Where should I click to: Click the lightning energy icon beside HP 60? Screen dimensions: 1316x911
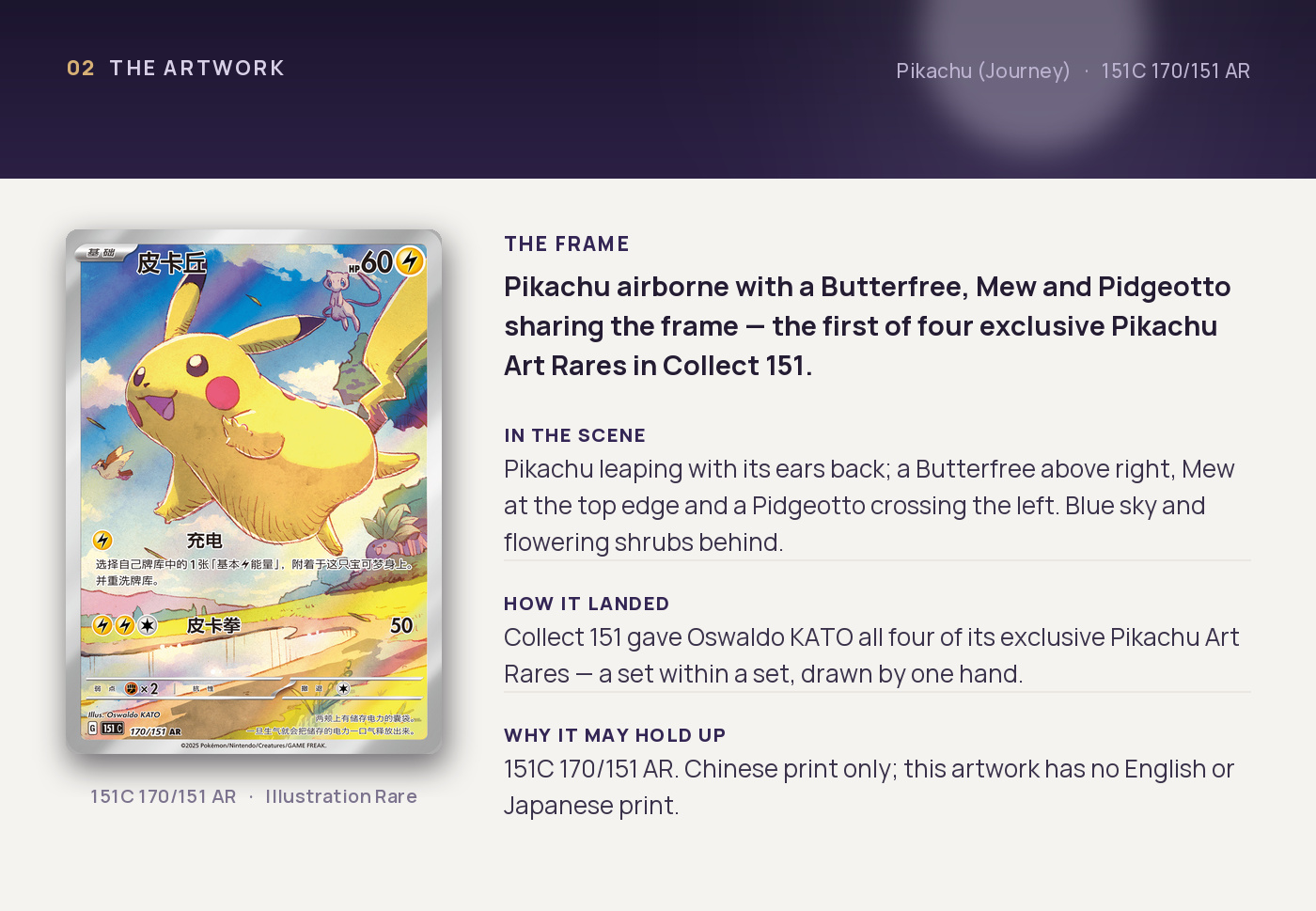tap(409, 261)
